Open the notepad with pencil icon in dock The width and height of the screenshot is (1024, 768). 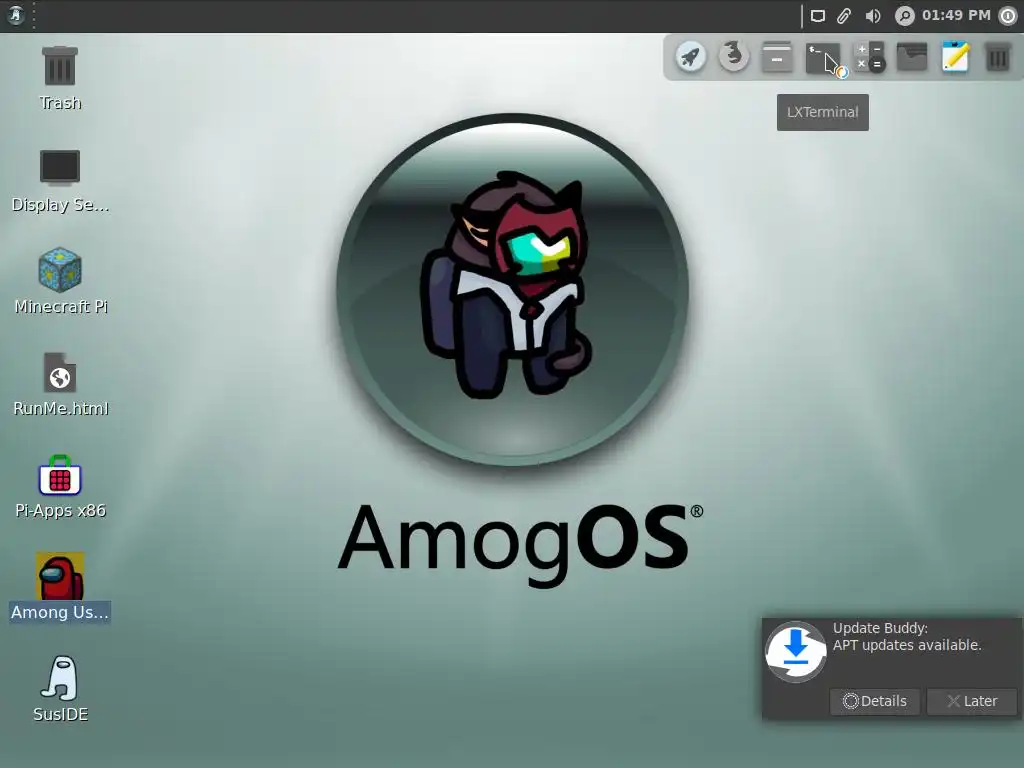(955, 57)
